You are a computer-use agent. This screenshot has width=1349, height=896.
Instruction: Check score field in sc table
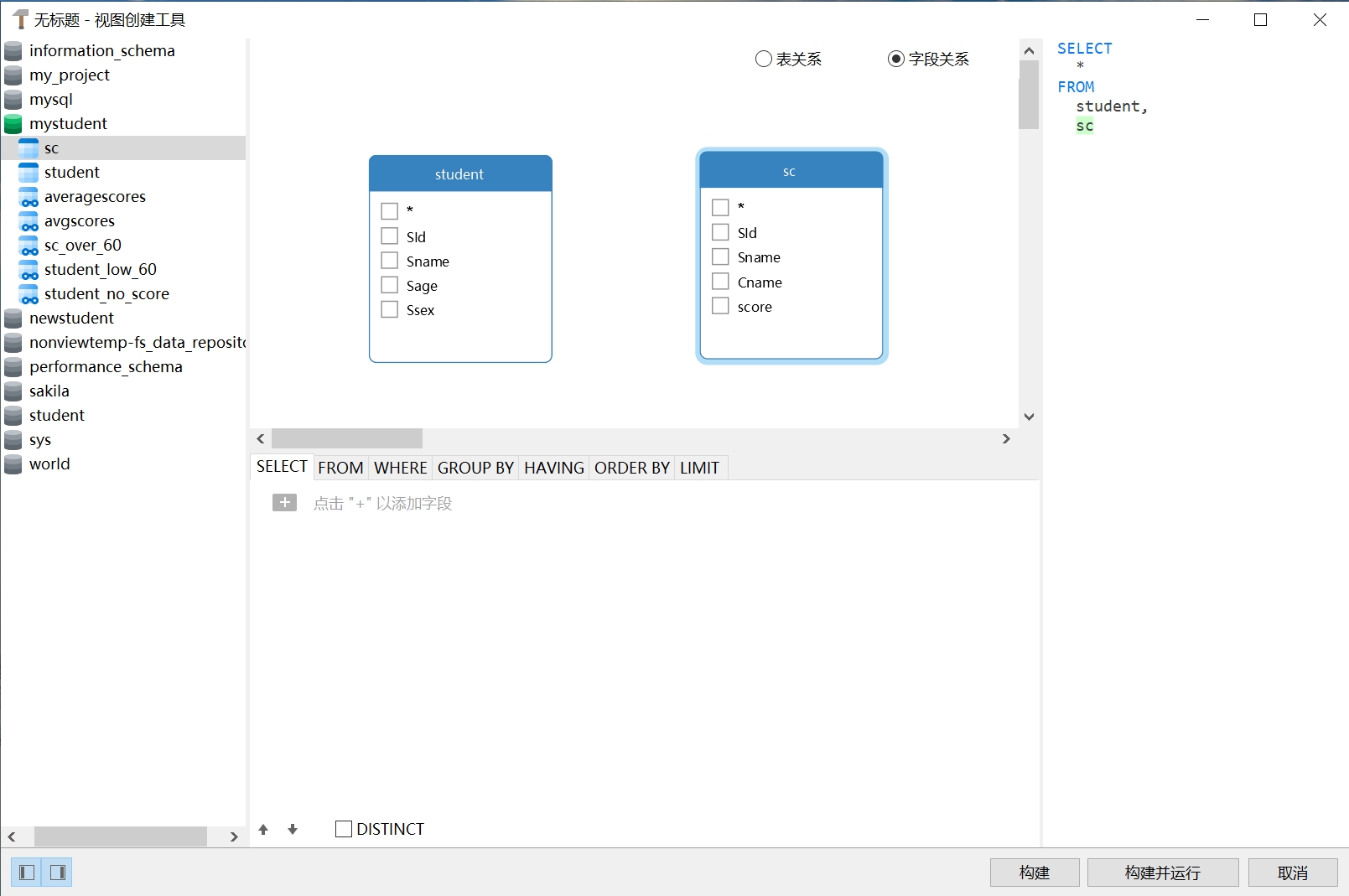720,306
